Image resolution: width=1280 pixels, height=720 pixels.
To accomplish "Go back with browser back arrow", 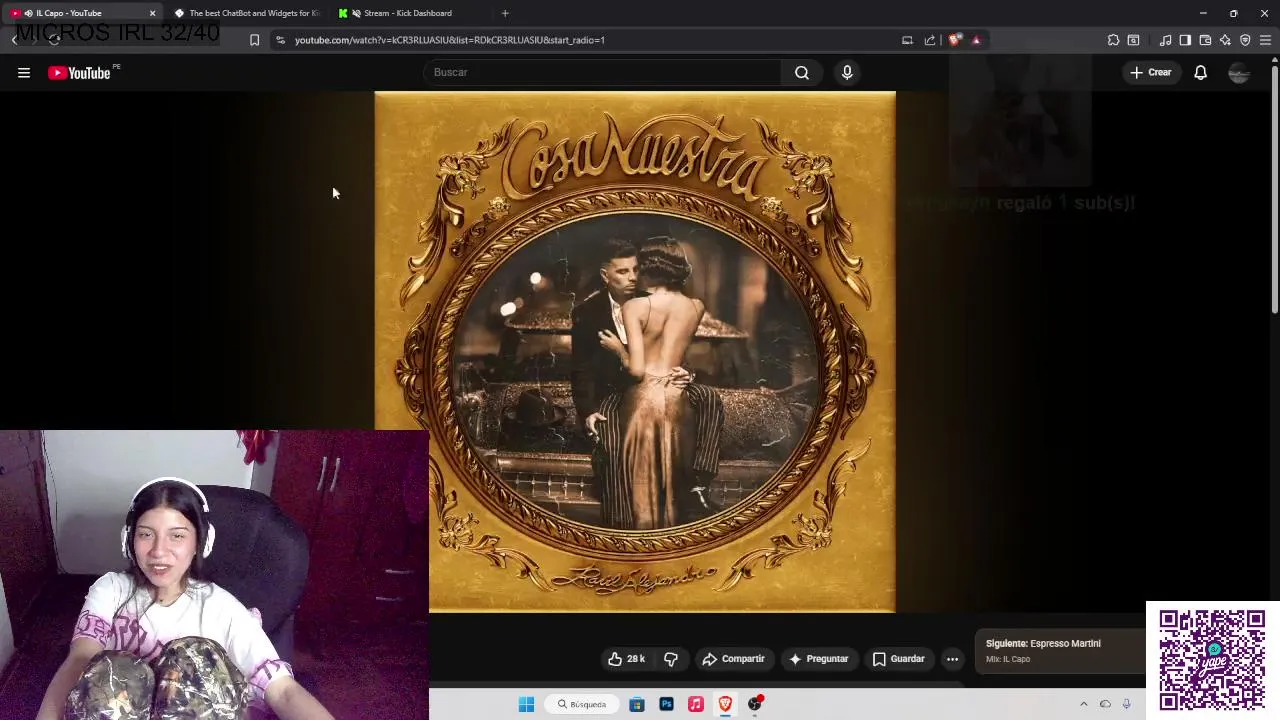I will pos(14,40).
